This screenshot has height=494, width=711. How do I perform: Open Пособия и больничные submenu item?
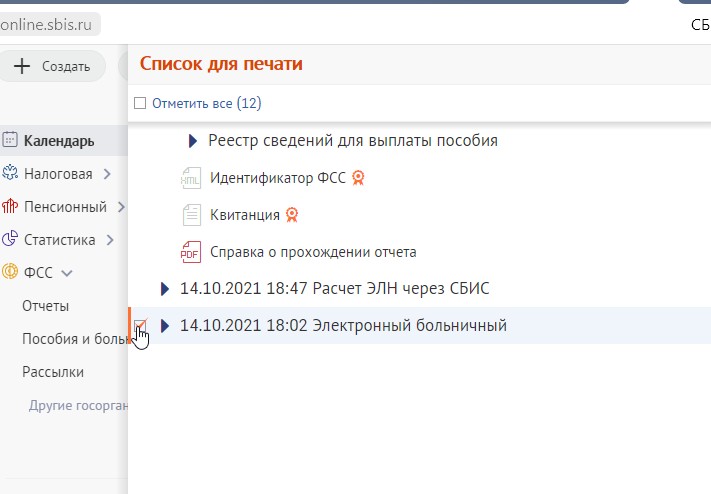pyautogui.click(x=75, y=339)
